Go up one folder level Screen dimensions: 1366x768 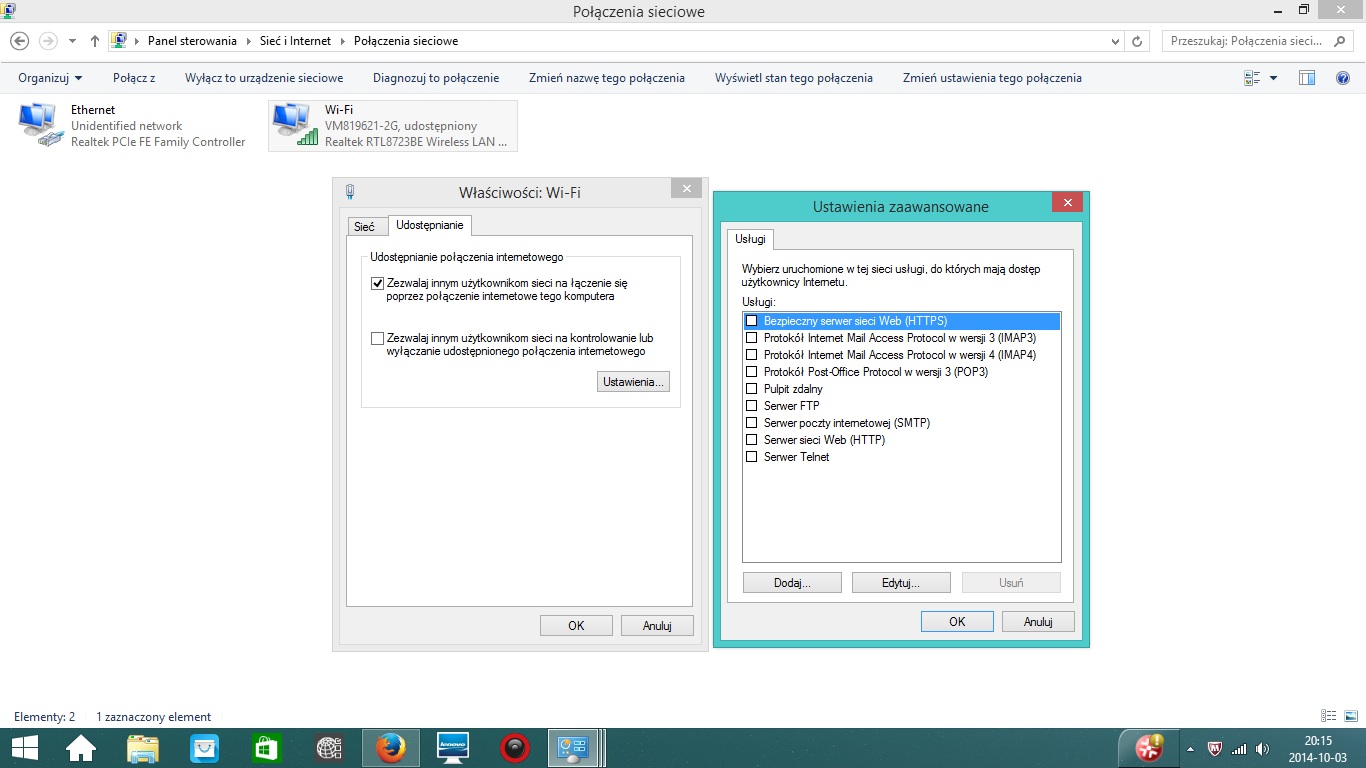coord(95,41)
